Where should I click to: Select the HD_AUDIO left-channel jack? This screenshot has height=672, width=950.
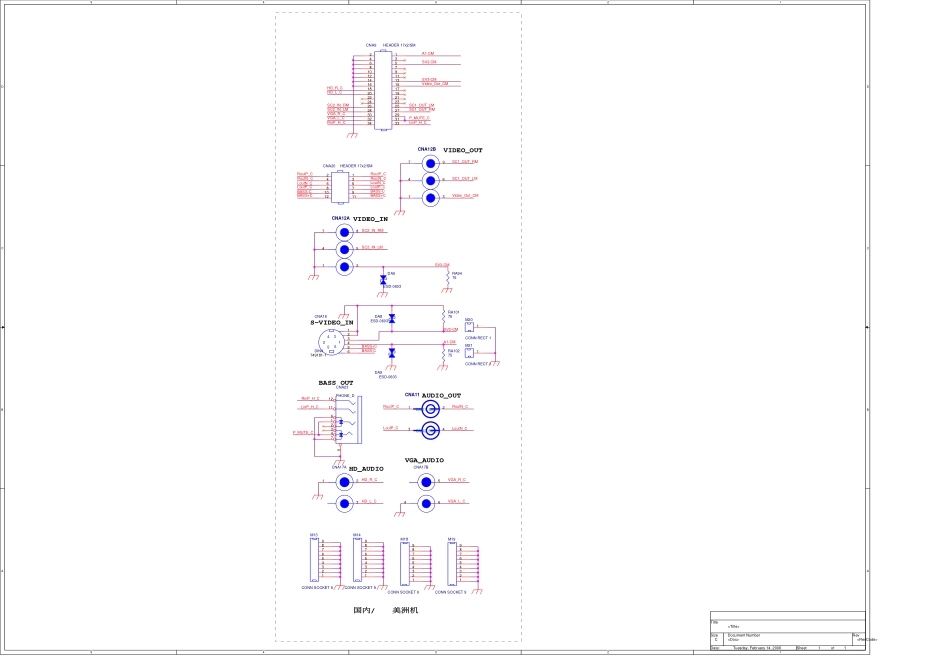344,504
